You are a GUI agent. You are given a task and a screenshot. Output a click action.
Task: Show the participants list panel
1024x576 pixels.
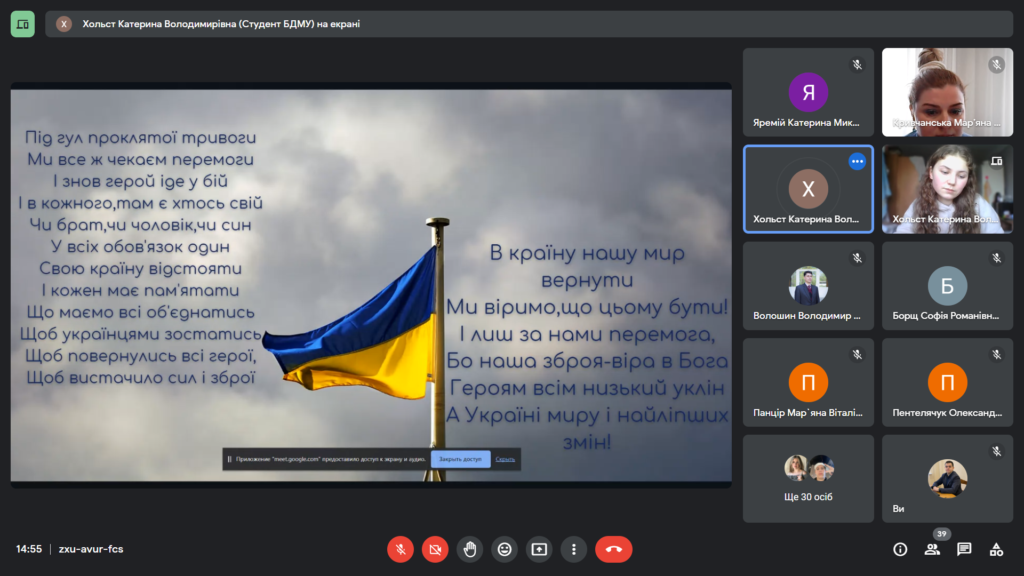click(x=932, y=549)
